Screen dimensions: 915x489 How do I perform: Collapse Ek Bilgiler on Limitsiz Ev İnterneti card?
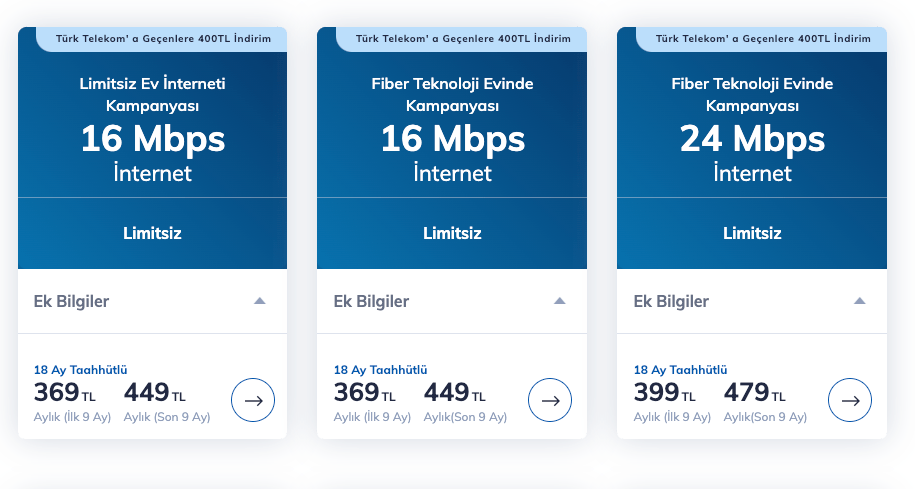point(259,301)
